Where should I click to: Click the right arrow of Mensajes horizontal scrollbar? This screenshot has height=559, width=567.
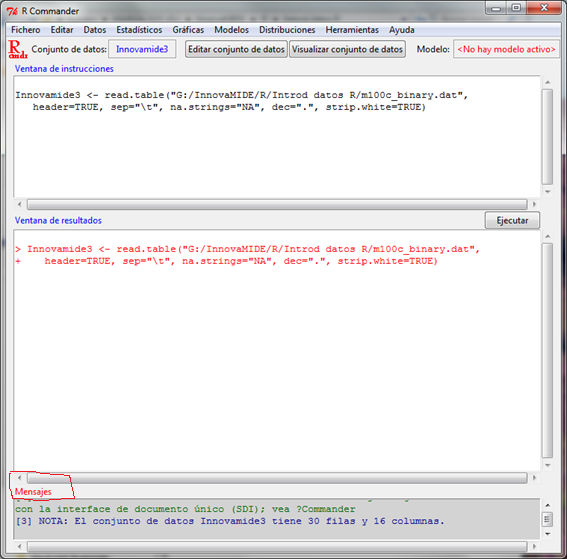coord(534,546)
